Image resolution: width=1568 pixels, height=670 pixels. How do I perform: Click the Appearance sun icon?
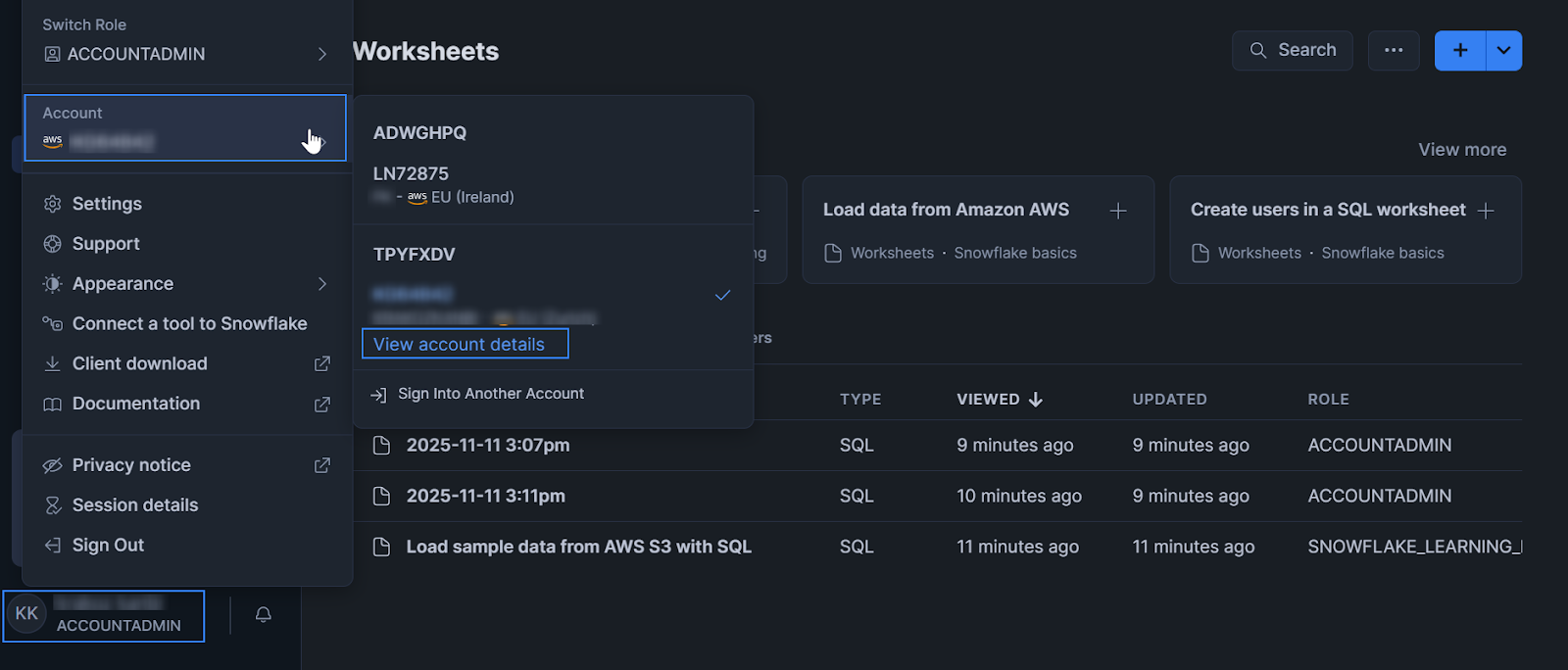[x=53, y=284]
